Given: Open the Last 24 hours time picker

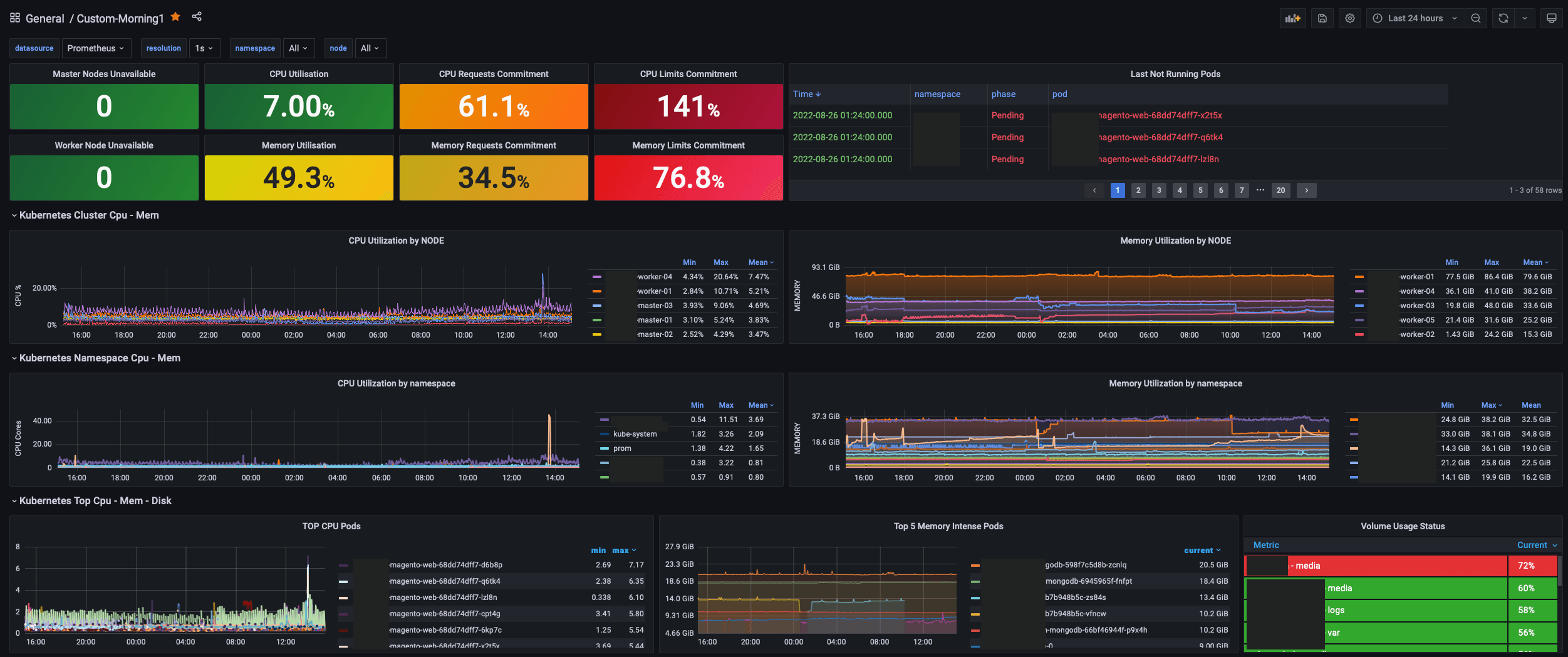Looking at the screenshot, I should point(1415,18).
